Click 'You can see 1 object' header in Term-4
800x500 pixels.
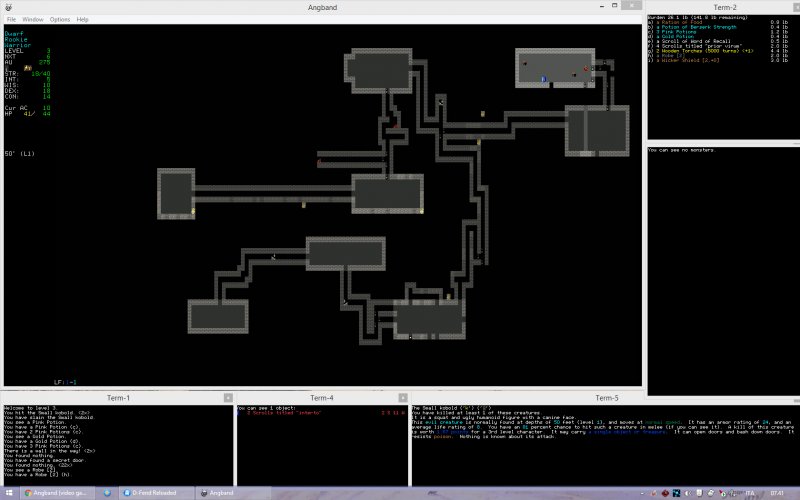pos(266,408)
